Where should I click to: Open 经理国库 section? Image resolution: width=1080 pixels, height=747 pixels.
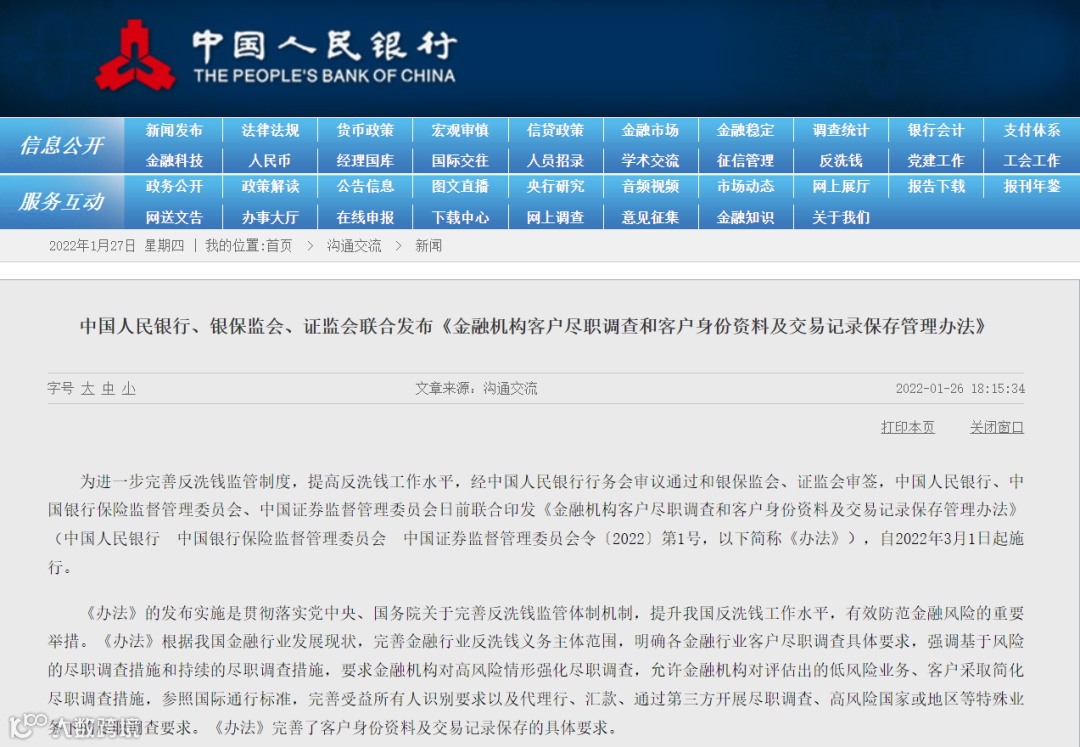(365, 160)
